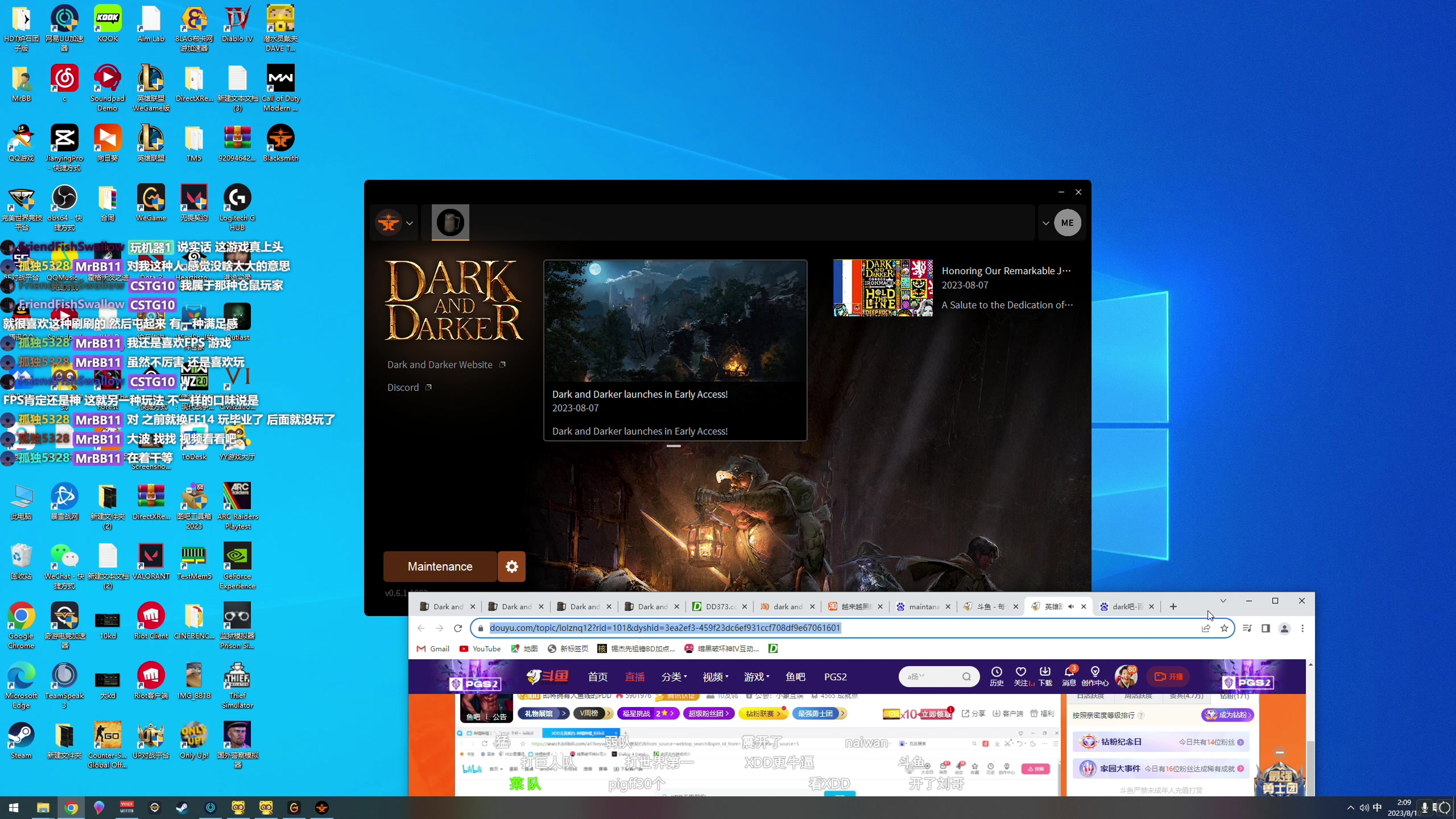The height and width of the screenshot is (819, 1456).
Task: Expand the Douyu 游戏 dropdown menu
Action: [x=756, y=677]
